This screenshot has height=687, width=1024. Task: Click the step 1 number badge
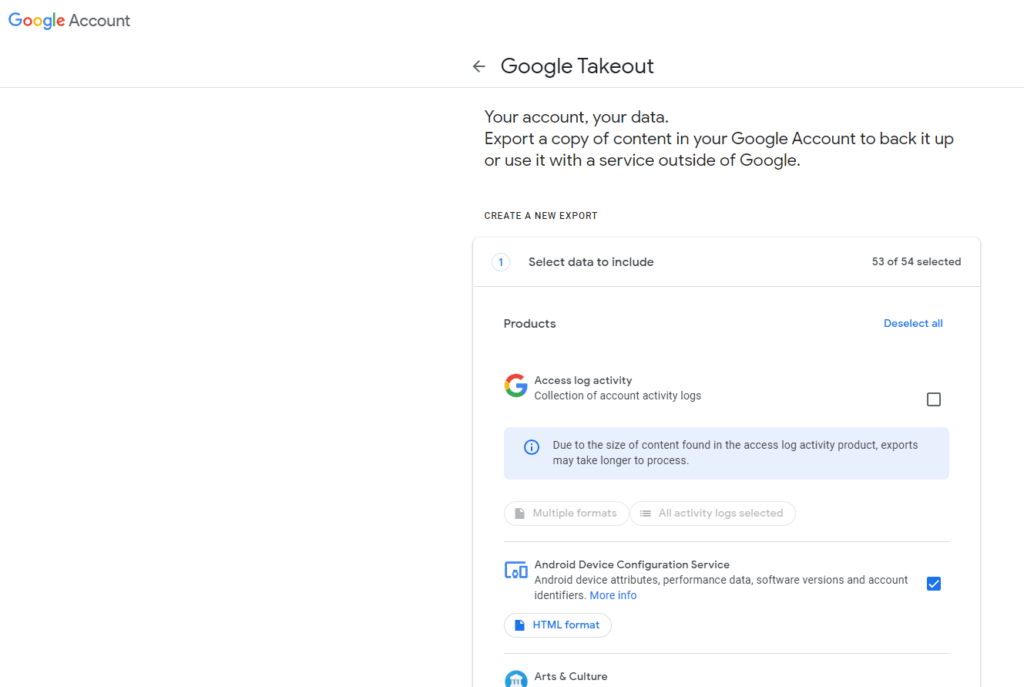click(501, 261)
